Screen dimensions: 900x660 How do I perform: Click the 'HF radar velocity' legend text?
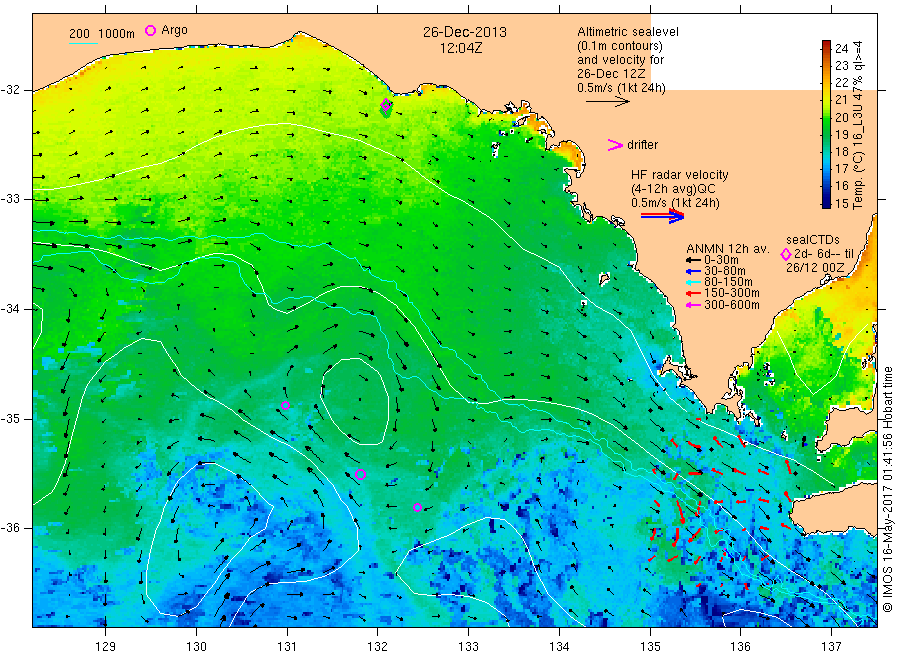click(x=680, y=174)
